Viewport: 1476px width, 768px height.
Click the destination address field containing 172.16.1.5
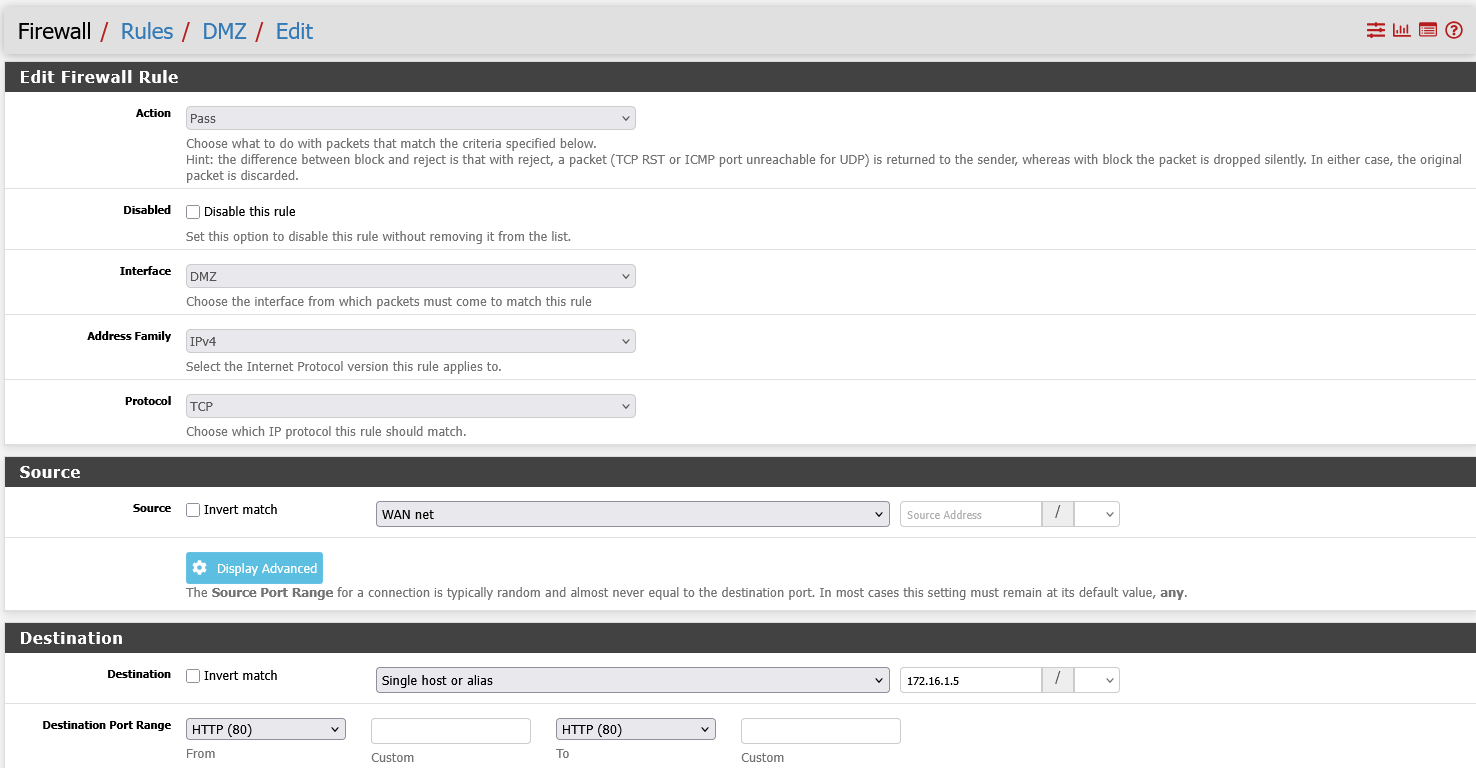[969, 679]
